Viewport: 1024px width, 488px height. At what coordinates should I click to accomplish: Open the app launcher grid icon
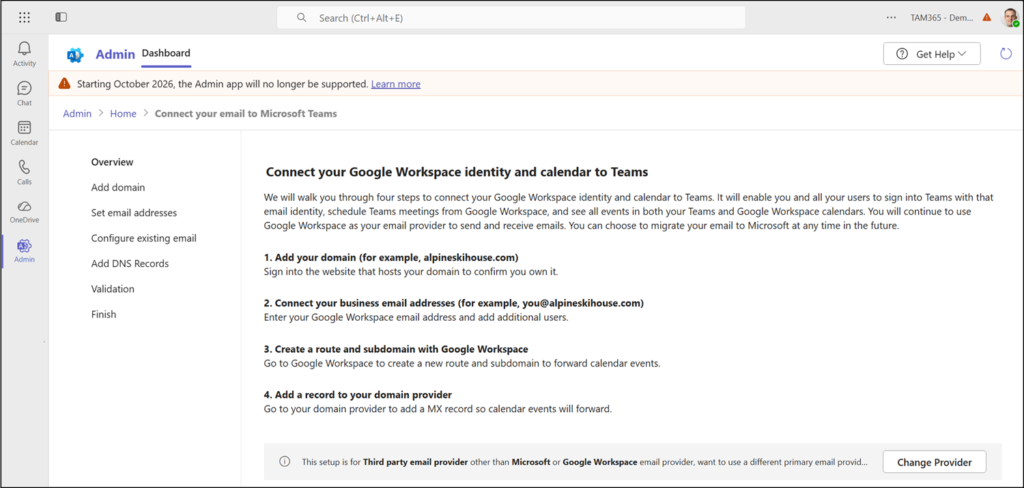point(24,18)
